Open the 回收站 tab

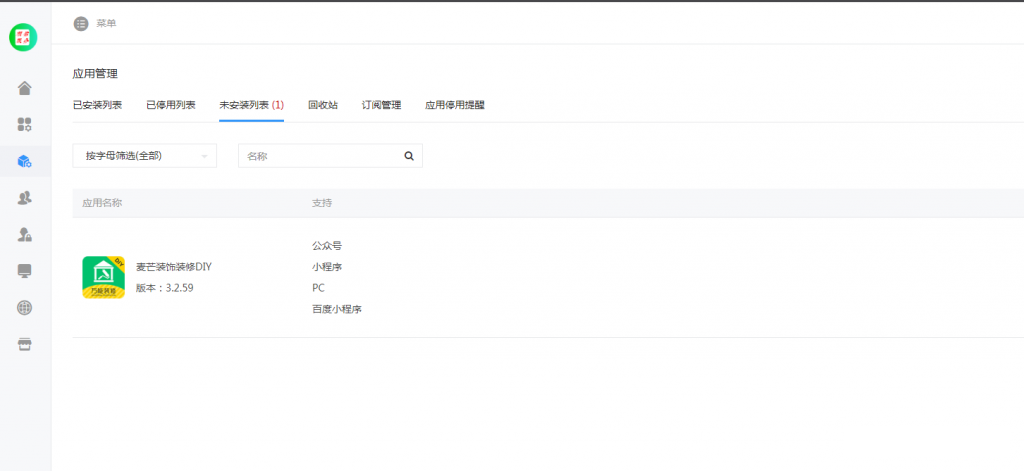(x=322, y=105)
